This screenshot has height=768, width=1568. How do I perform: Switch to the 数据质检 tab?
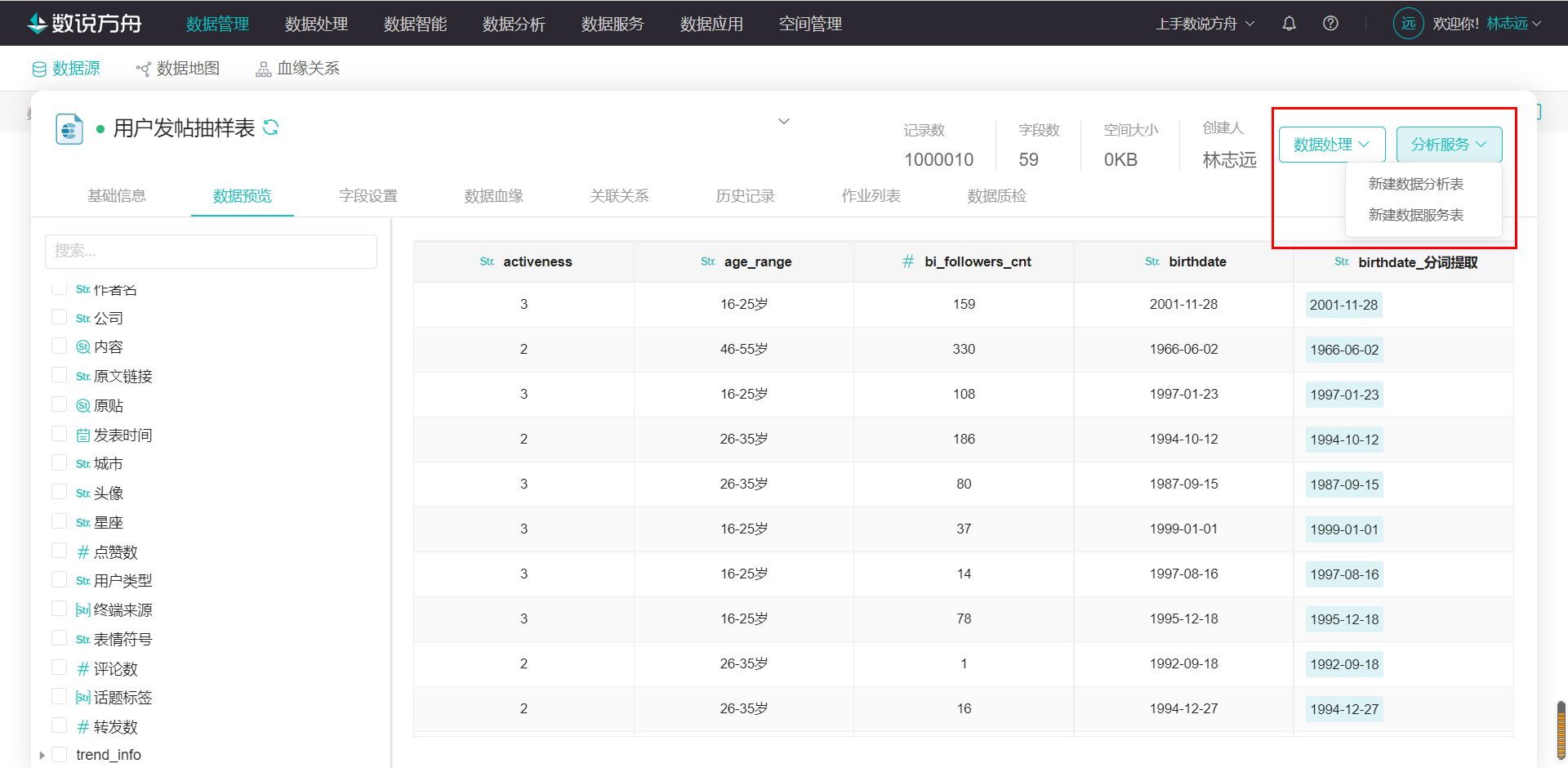pos(997,196)
